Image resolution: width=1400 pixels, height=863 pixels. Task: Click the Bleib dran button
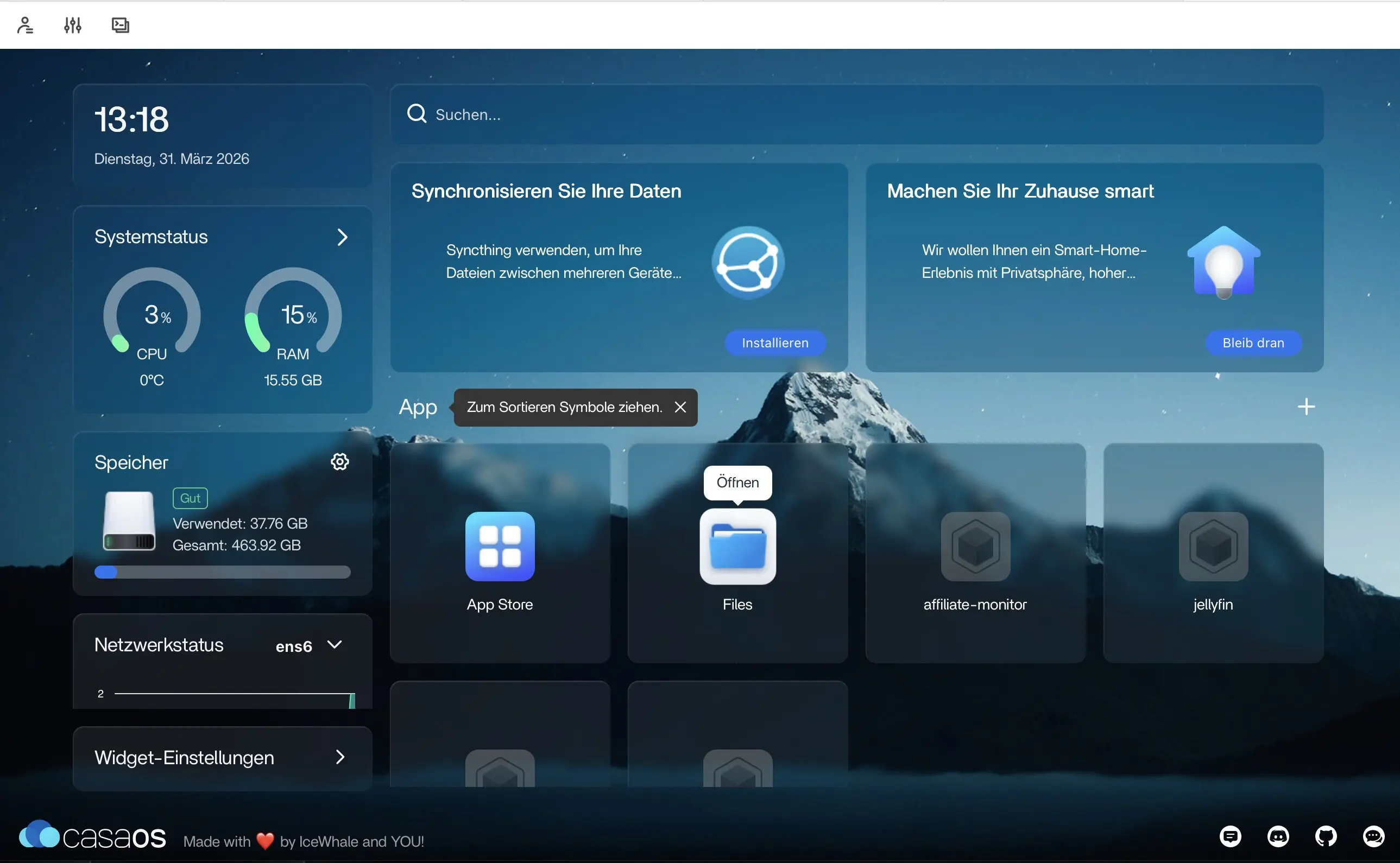[1253, 343]
